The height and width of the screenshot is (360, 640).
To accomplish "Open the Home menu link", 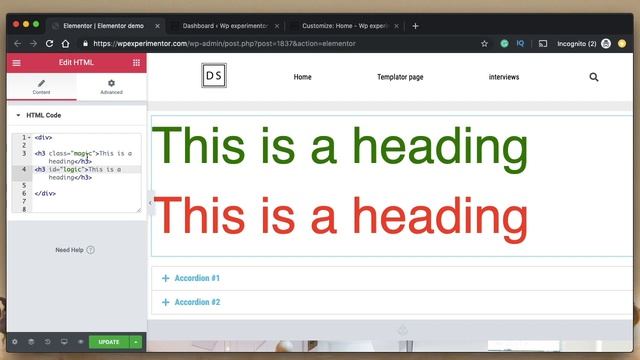I will pos(302,77).
